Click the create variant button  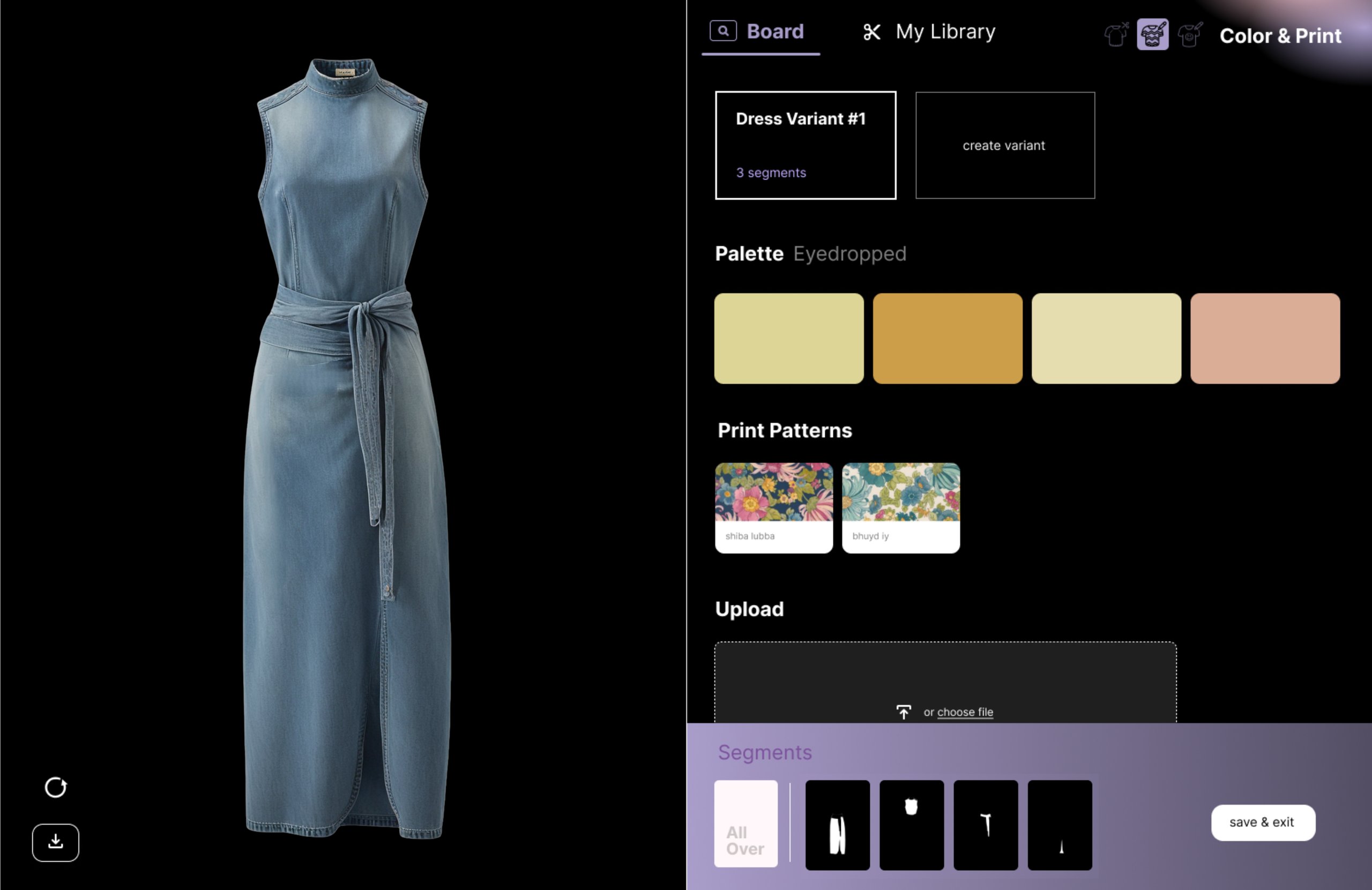tap(1004, 145)
